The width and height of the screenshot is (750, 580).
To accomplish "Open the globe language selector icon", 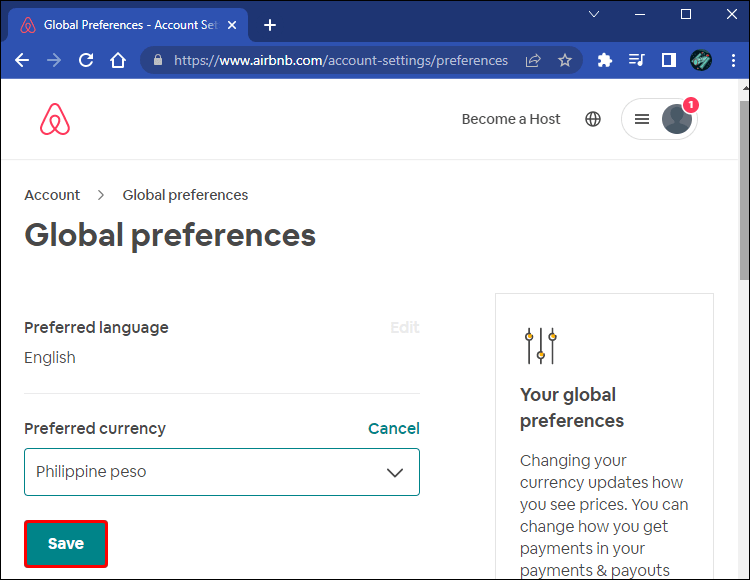I will point(593,119).
